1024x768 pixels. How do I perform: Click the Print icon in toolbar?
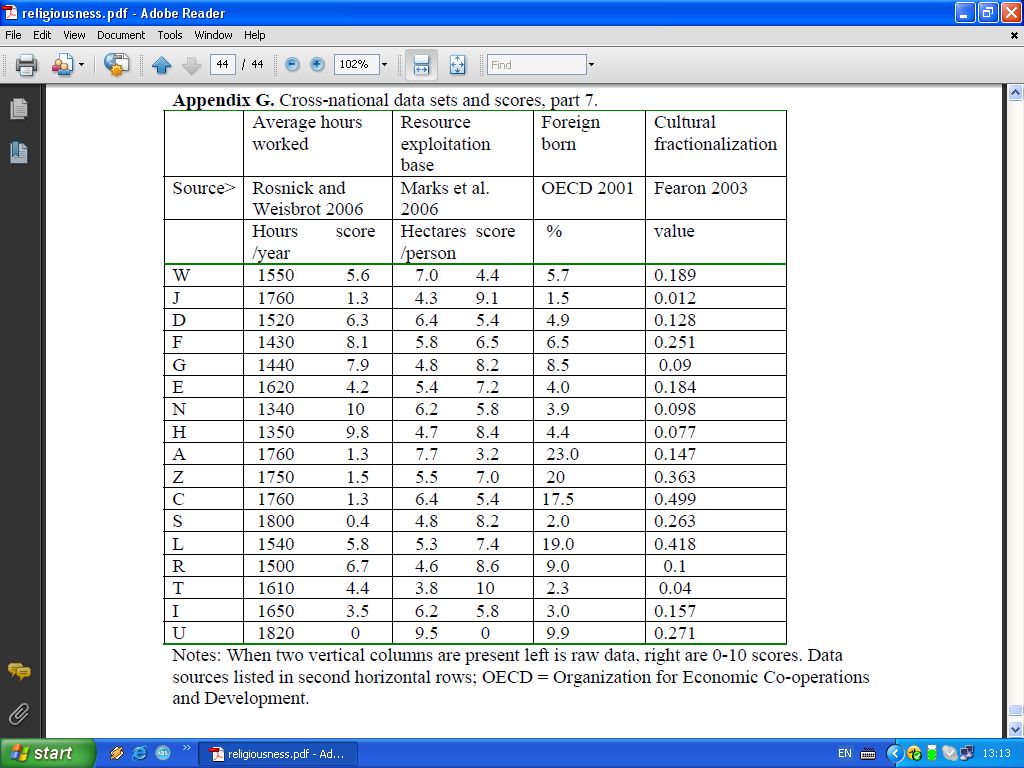pos(26,65)
